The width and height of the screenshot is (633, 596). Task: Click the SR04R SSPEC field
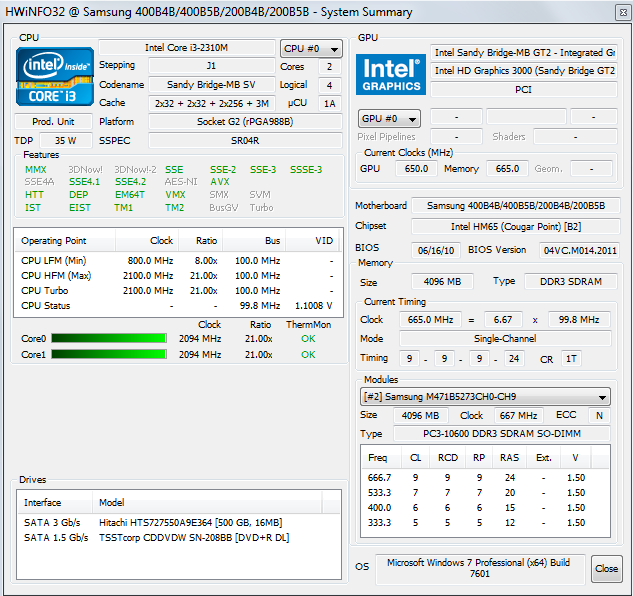coord(245,141)
